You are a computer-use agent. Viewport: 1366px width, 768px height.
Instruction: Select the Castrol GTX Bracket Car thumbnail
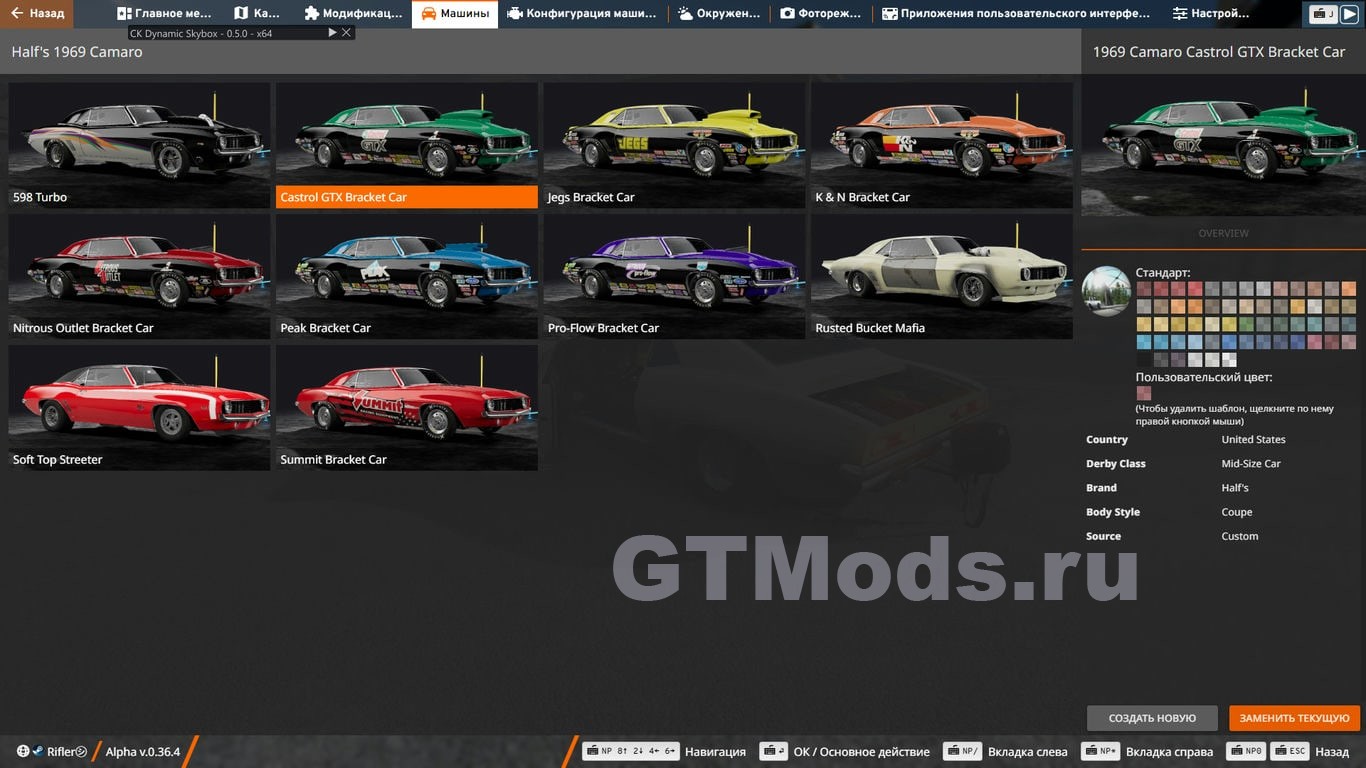click(407, 145)
